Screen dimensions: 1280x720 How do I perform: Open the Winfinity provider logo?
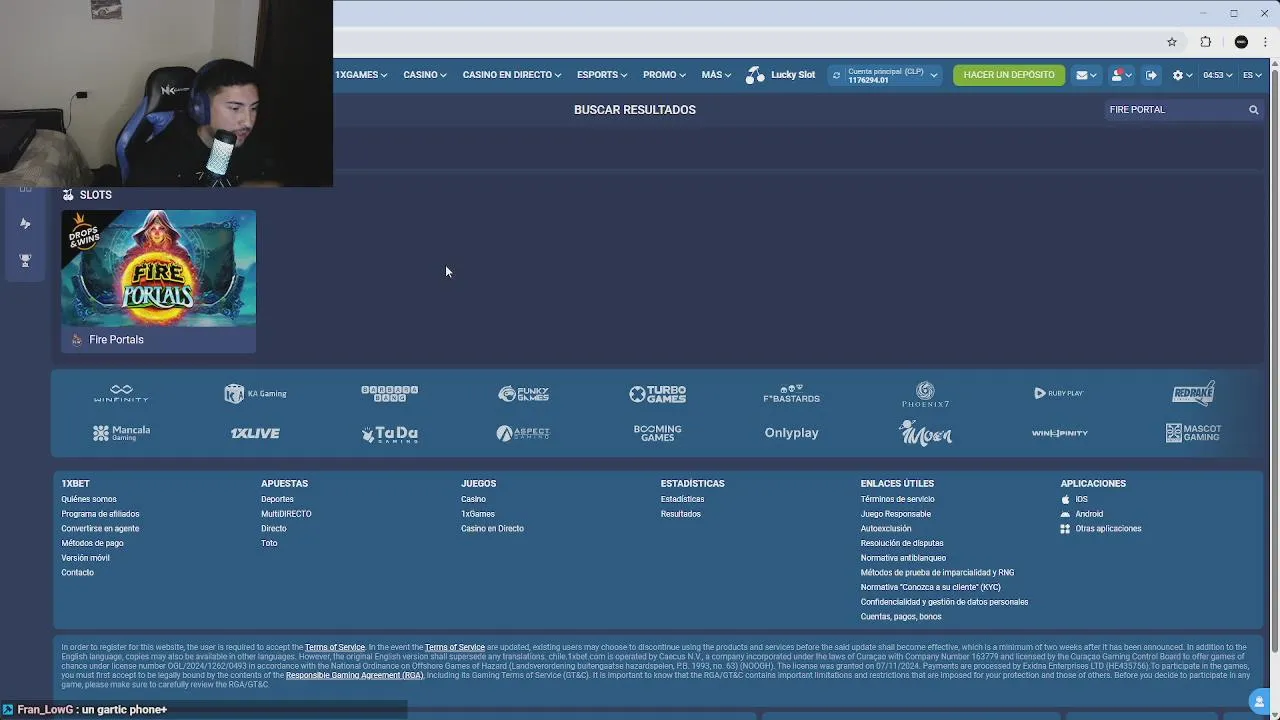(121, 394)
